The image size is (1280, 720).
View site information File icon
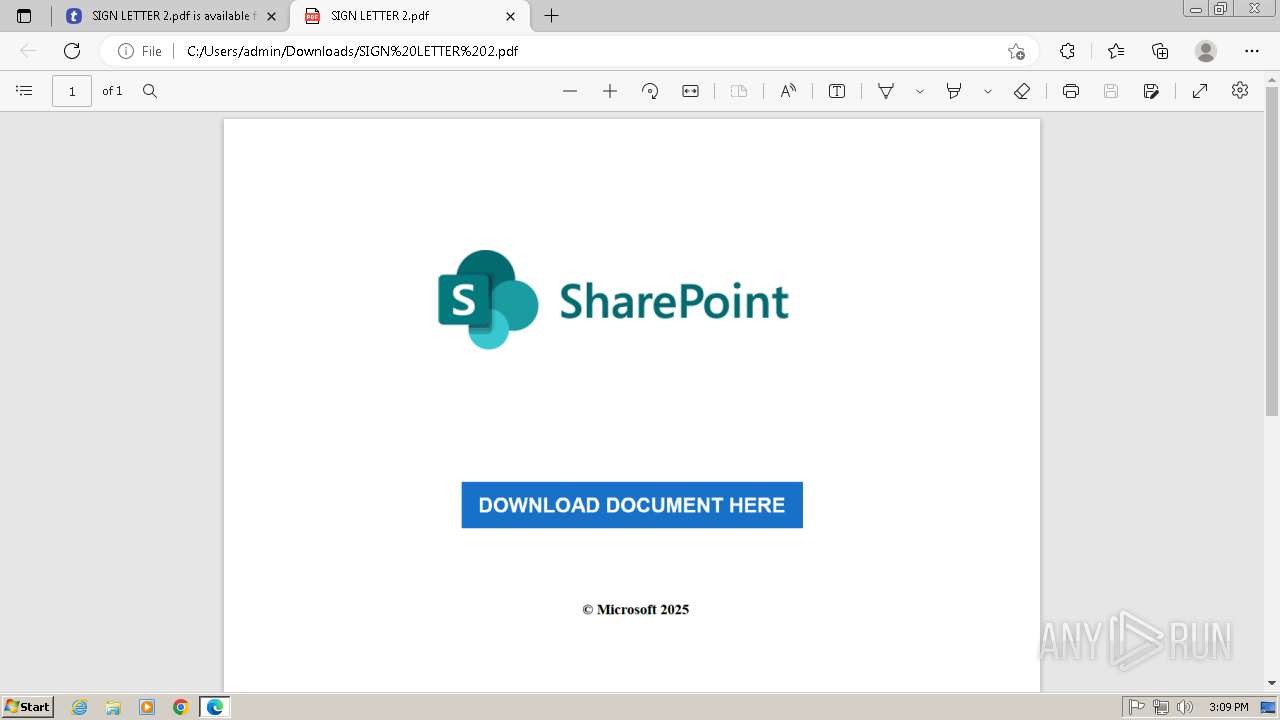tap(140, 51)
